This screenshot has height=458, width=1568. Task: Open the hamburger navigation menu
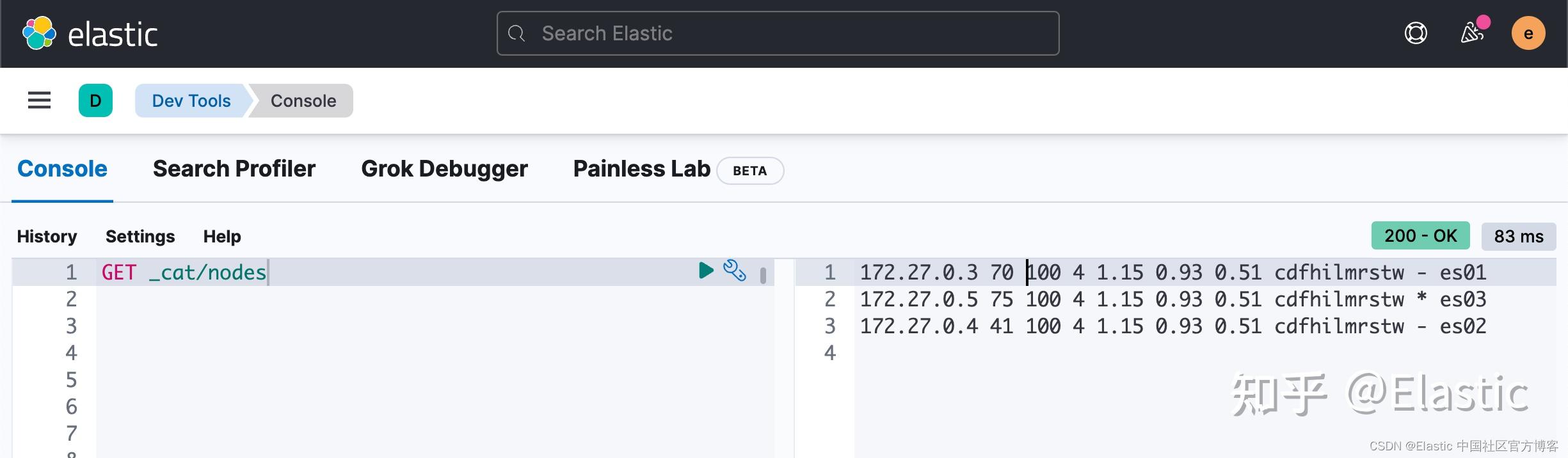click(x=39, y=100)
